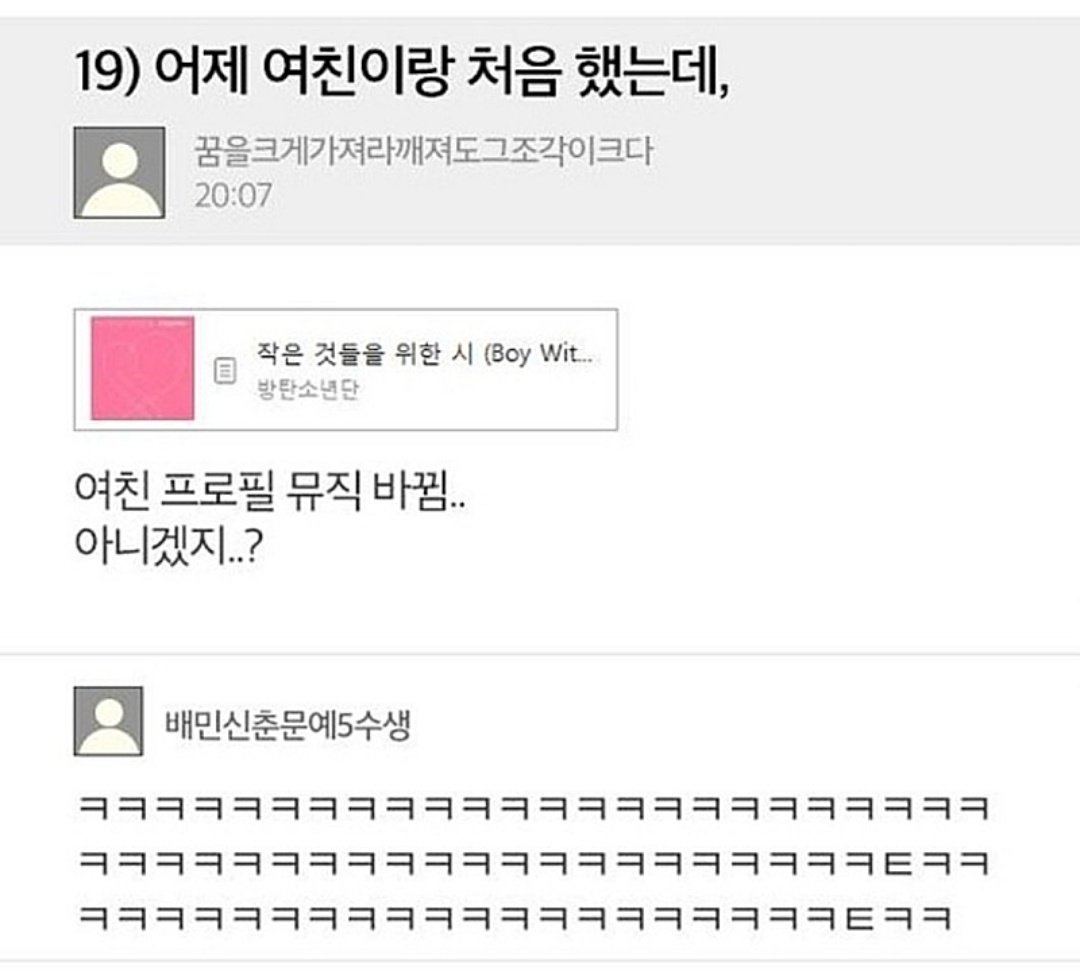1080x972 pixels.
Task: Click the post author's profile avatar
Action: [119, 172]
